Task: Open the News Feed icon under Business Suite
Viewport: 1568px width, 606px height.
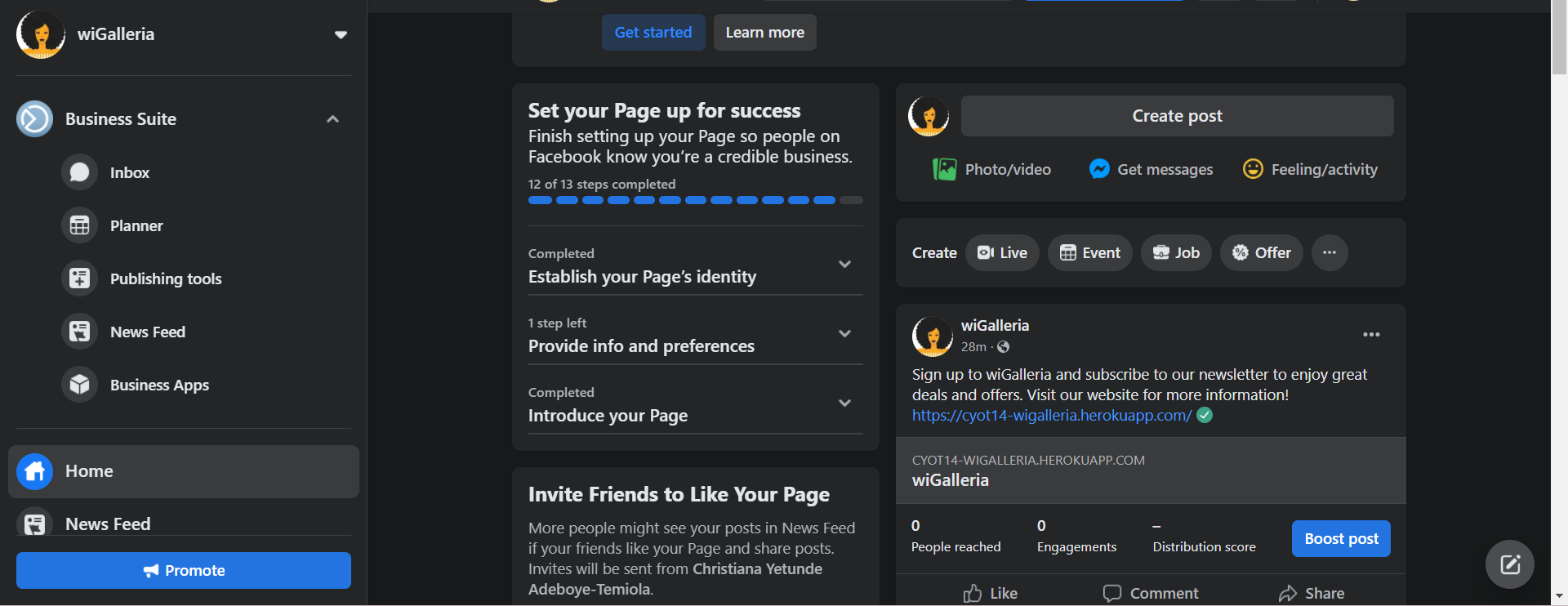Action: (79, 332)
